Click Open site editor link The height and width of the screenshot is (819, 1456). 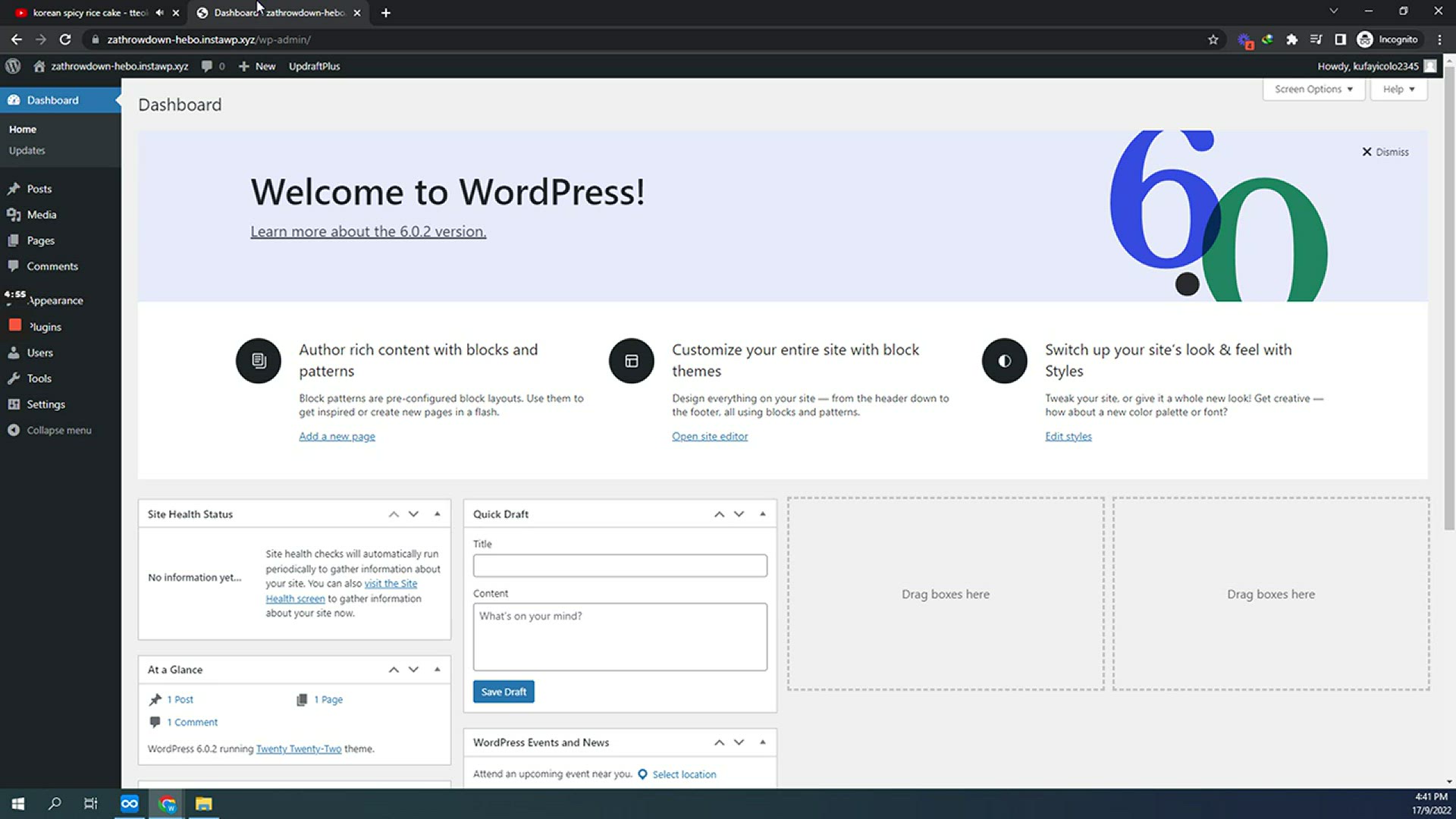pyautogui.click(x=710, y=436)
